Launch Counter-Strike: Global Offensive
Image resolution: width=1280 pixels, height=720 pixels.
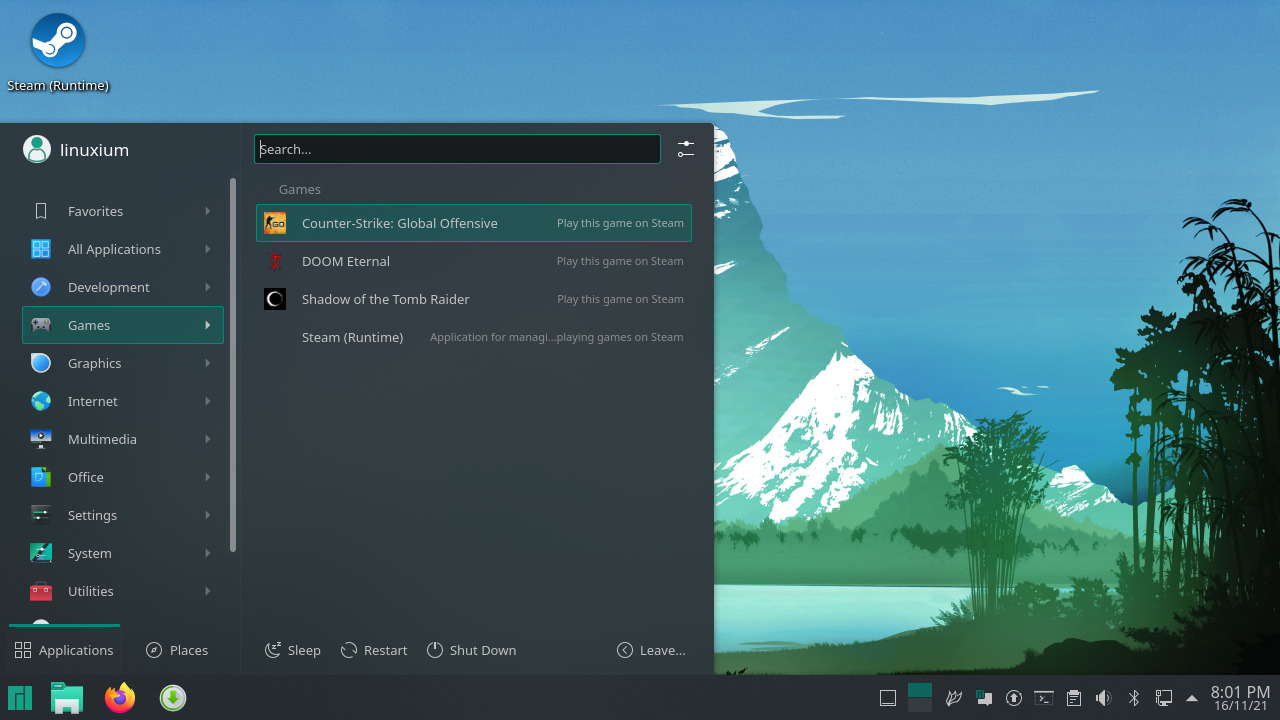pos(474,223)
